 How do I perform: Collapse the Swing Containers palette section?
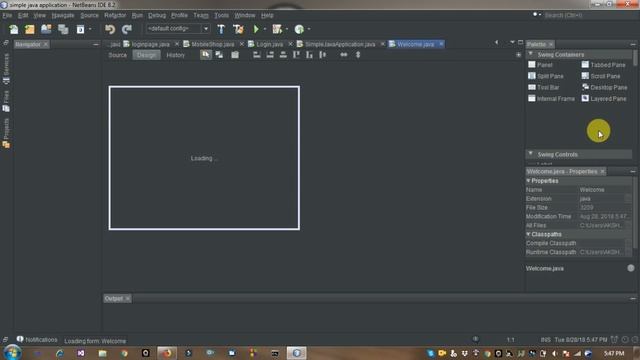[531, 54]
